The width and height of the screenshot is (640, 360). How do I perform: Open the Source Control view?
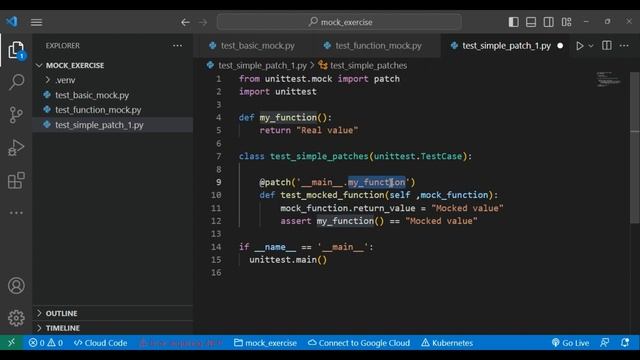pyautogui.click(x=16, y=115)
